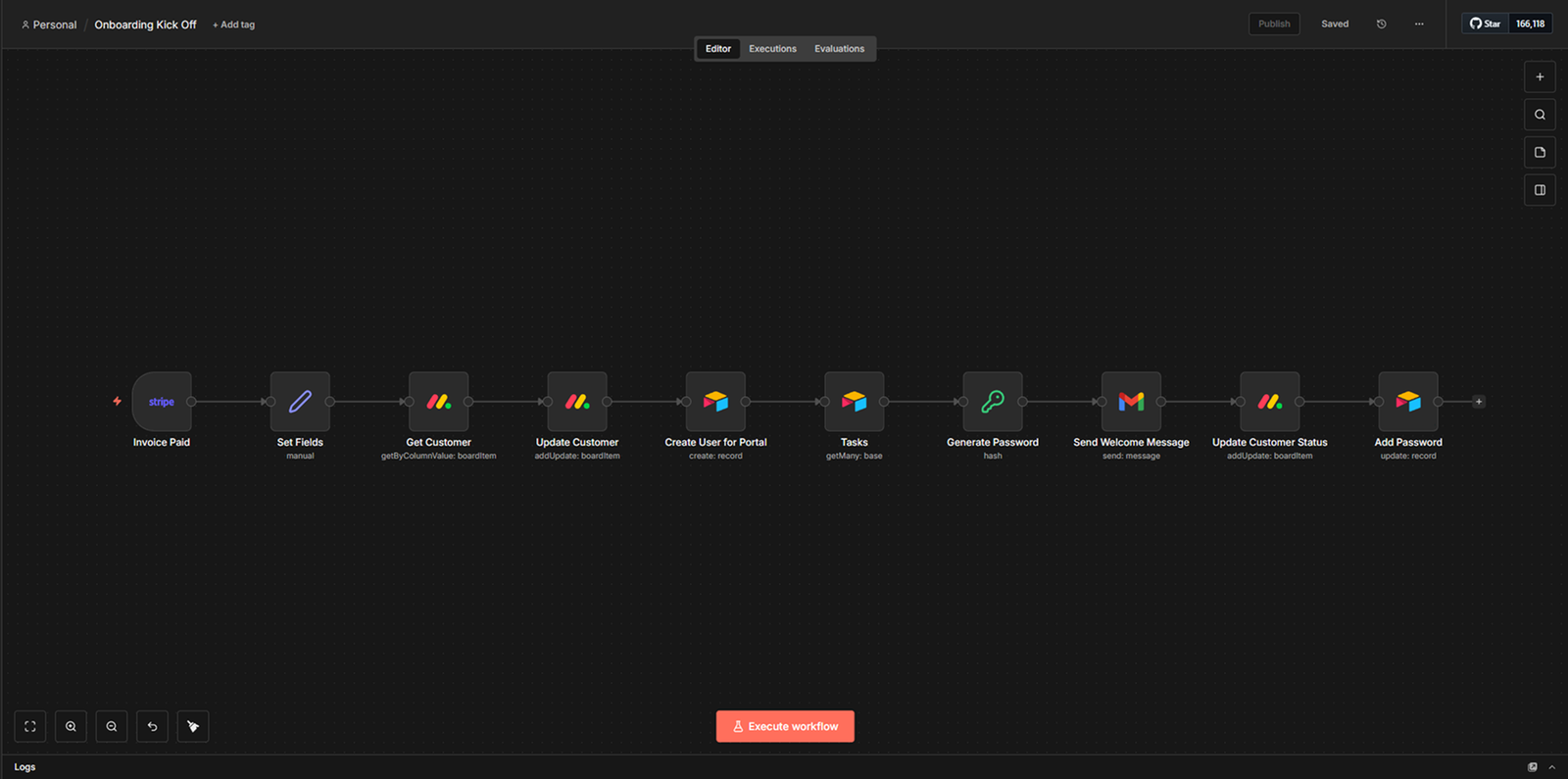Click the Add Password Airtable node

(1407, 402)
